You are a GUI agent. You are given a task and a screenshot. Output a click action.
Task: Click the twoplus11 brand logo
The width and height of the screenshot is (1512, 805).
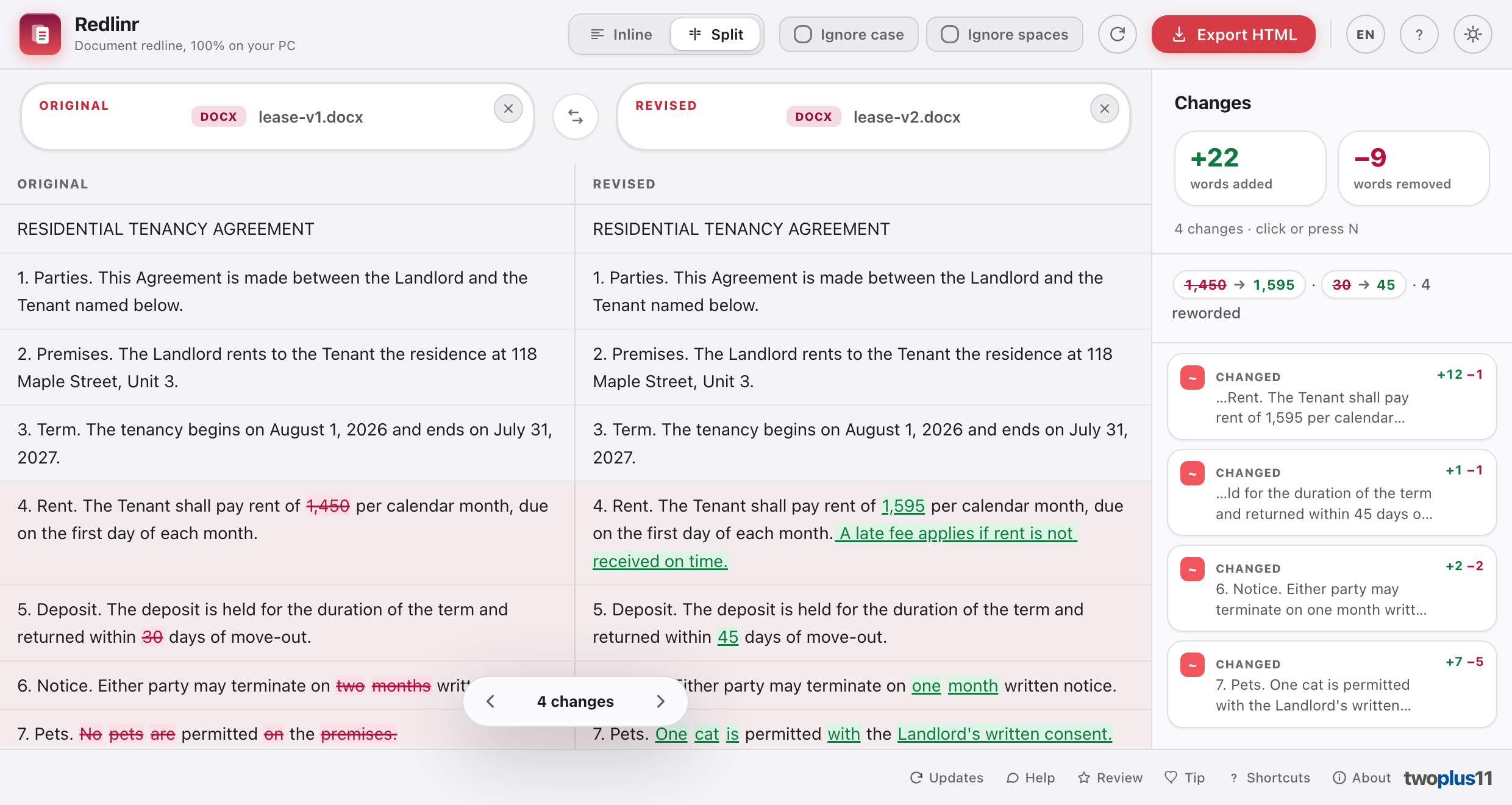1448,778
